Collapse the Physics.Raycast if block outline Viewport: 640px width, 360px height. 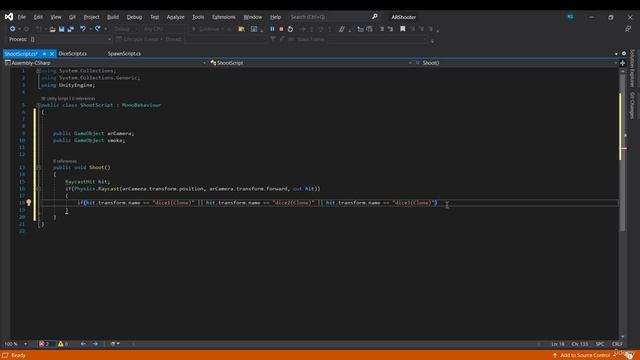pos(39,189)
